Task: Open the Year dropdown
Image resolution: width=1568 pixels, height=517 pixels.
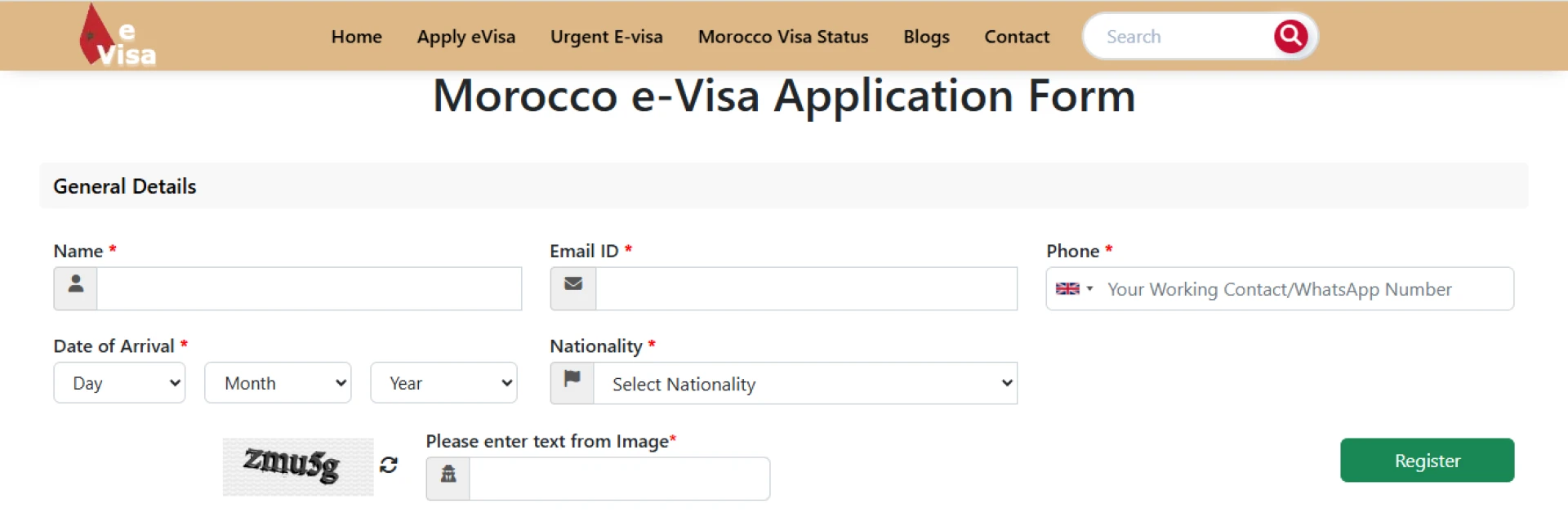Action: pyautogui.click(x=443, y=382)
